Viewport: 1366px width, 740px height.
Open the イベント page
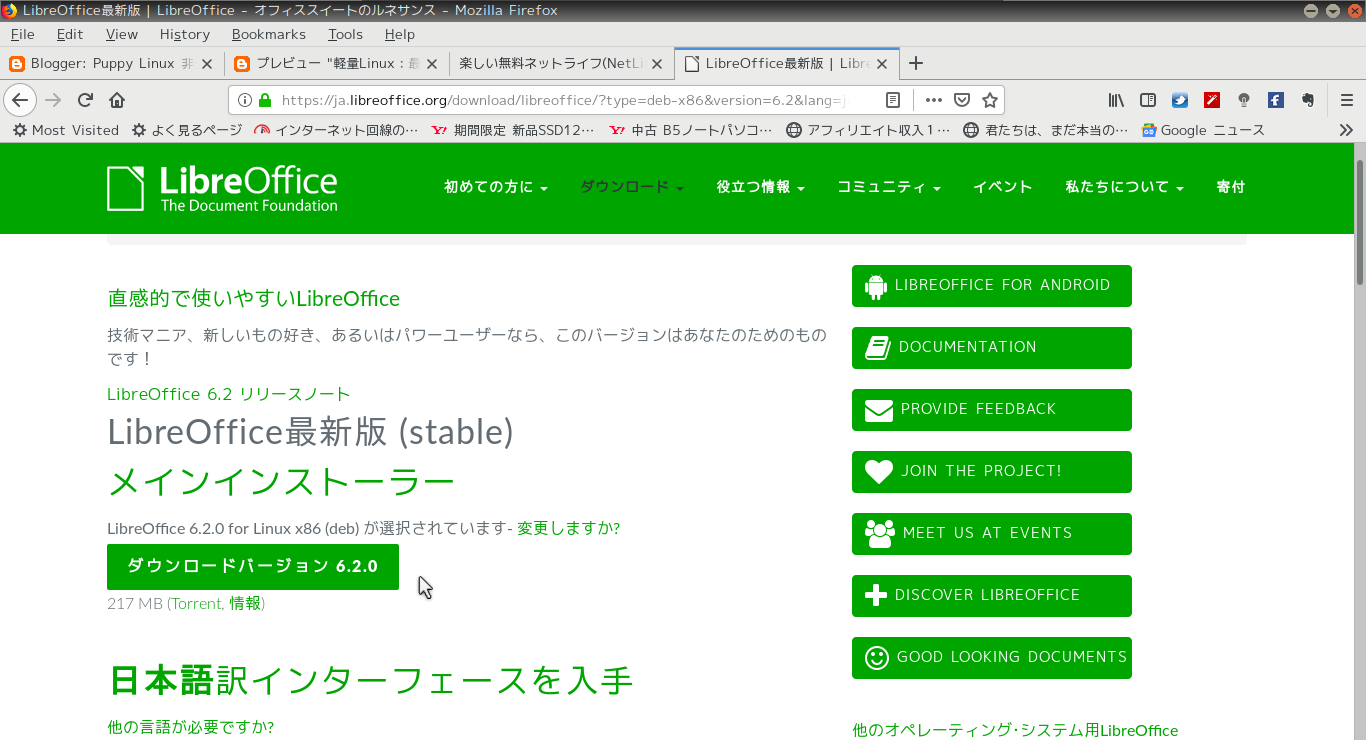(x=1003, y=187)
